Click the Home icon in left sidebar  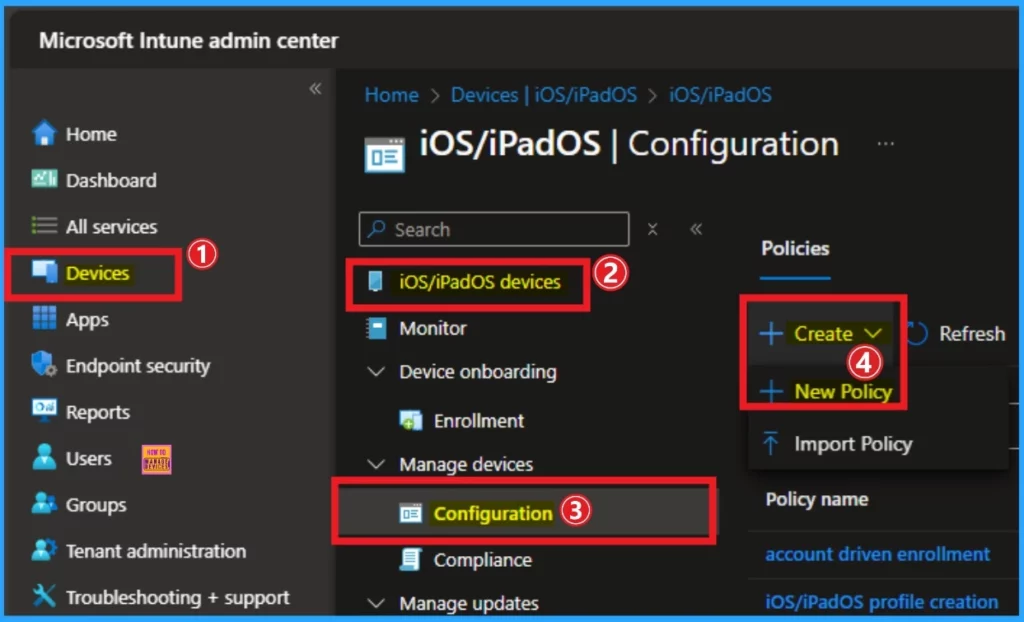44,133
